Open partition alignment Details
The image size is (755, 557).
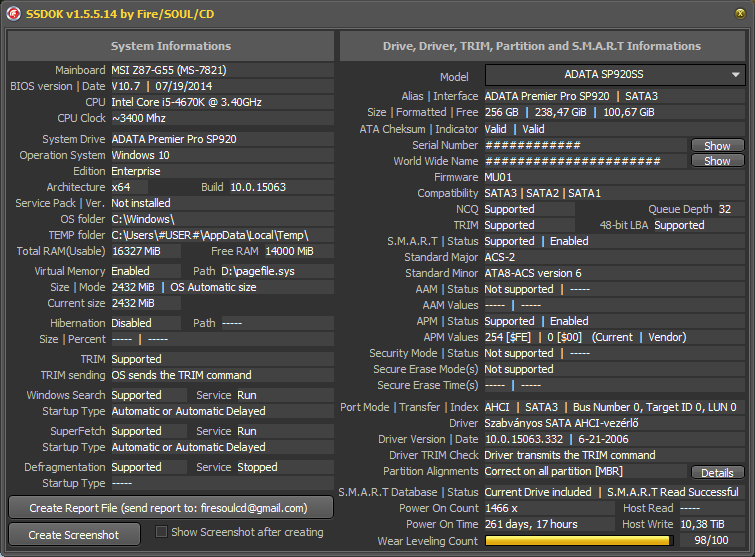coord(717,473)
